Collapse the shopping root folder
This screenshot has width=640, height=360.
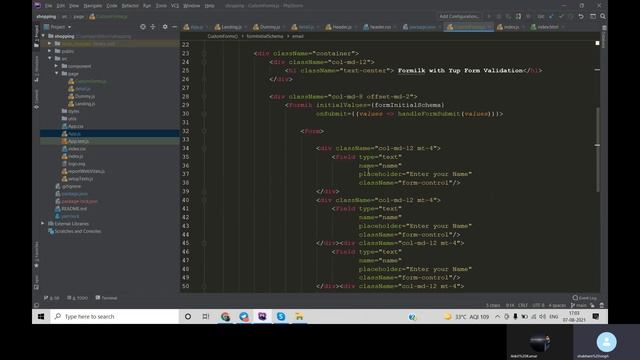pos(43,36)
